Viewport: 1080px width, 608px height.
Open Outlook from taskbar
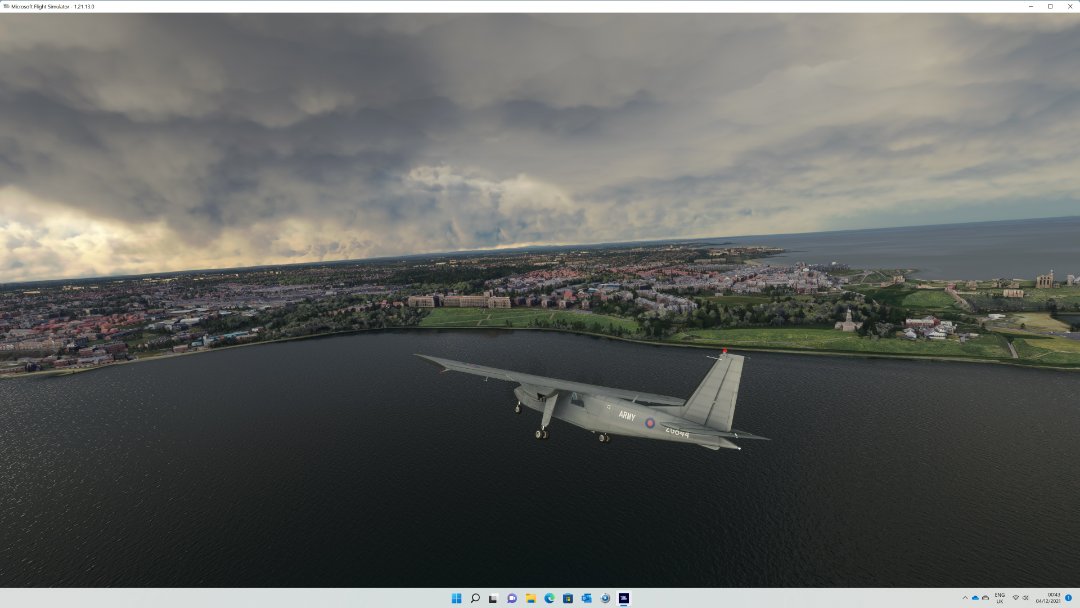pos(586,598)
